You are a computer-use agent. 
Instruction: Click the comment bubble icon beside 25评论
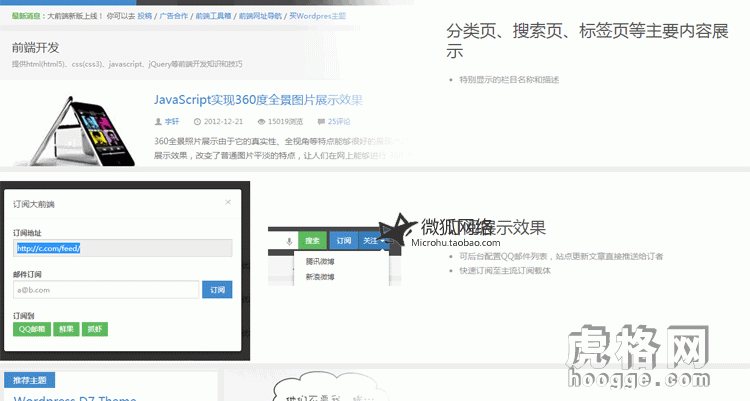[x=320, y=121]
